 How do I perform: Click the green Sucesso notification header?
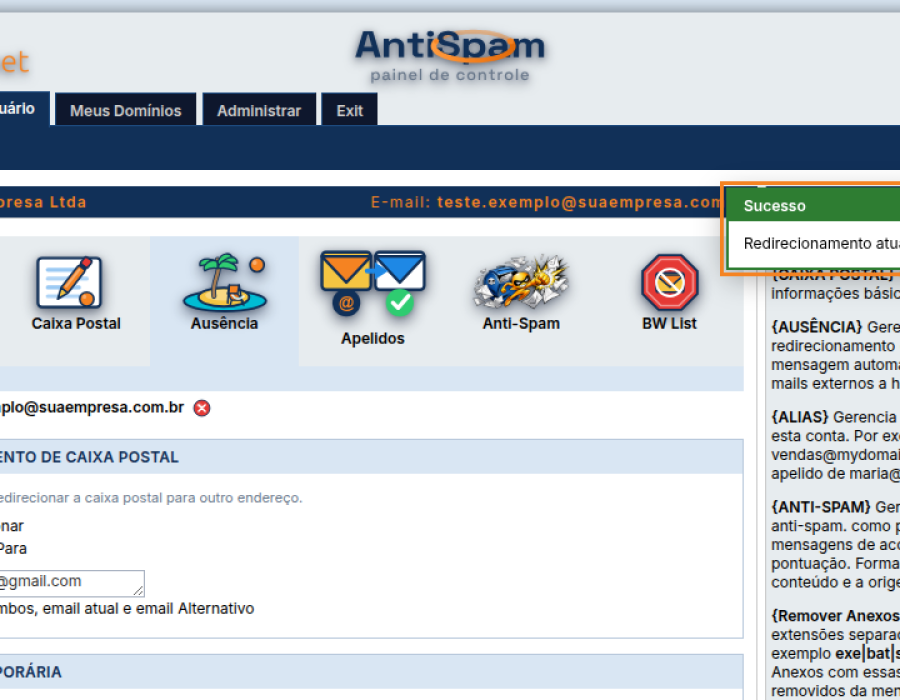(x=813, y=205)
